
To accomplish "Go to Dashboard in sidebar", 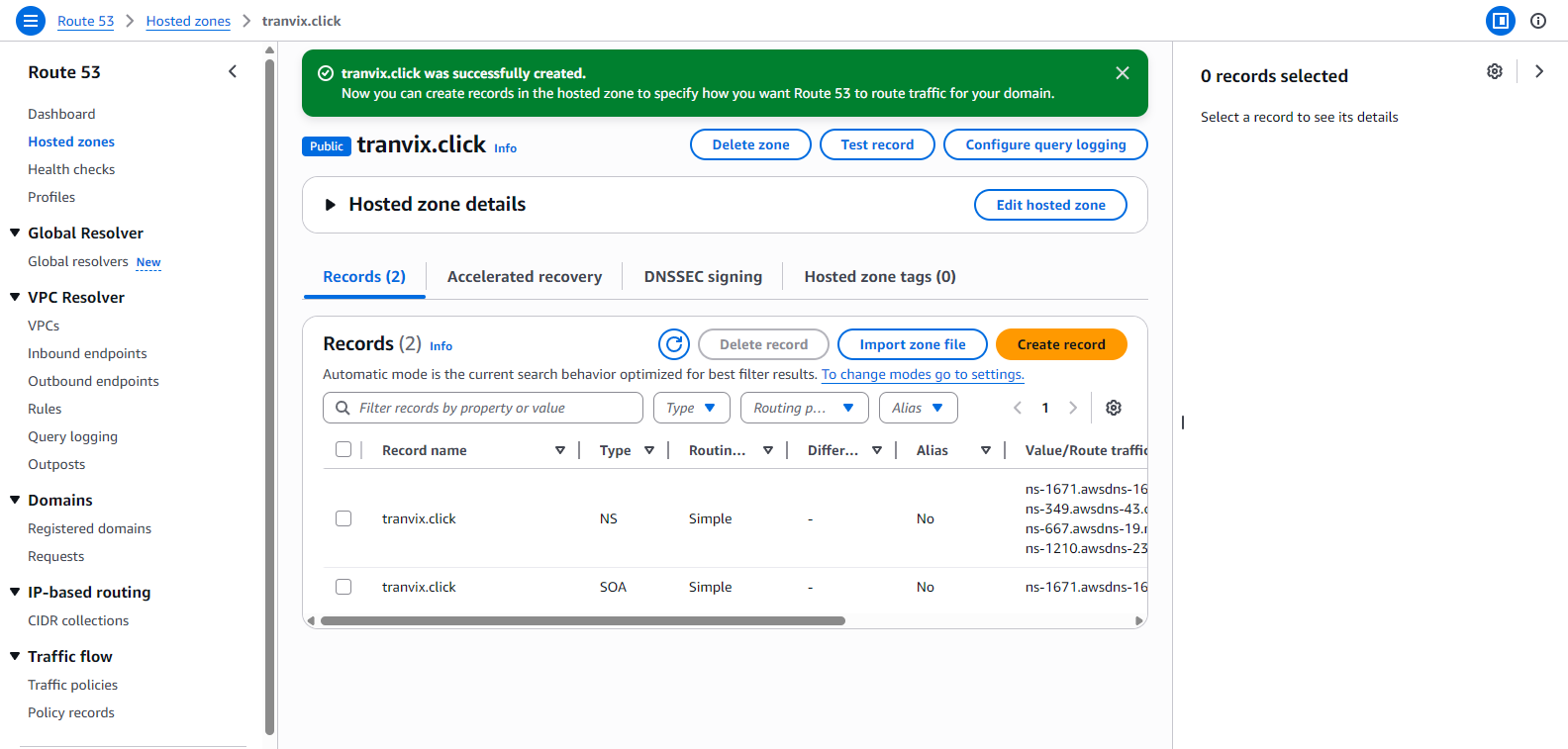I will [x=61, y=114].
